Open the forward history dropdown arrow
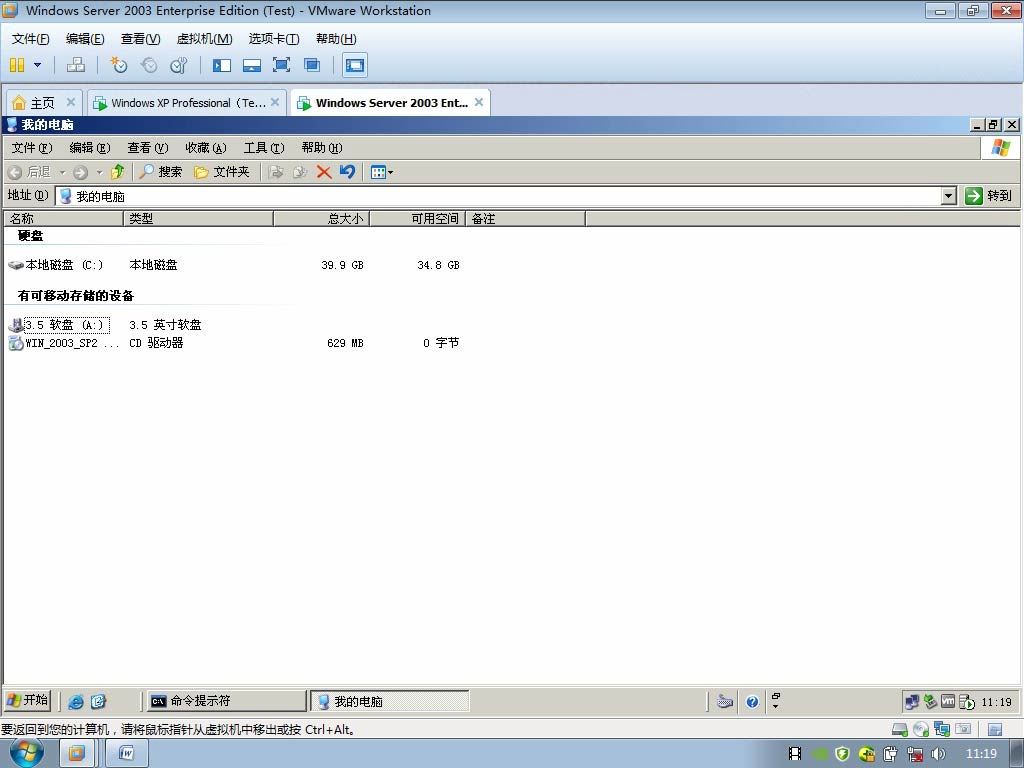1024x768 pixels. coord(100,172)
